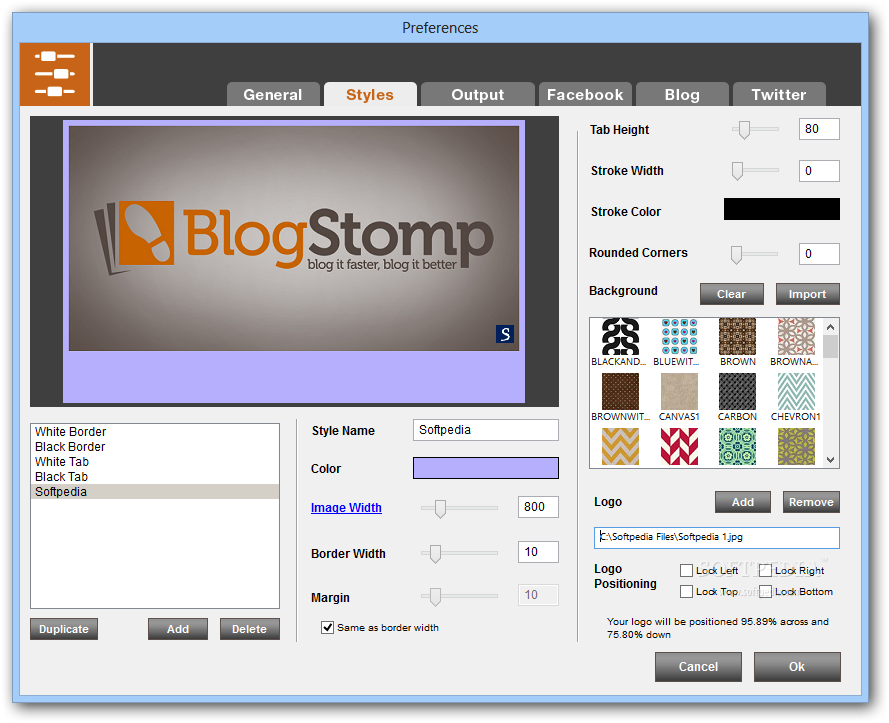Select the BLACKAND... background pattern
The width and height of the screenshot is (889, 723).
pos(620,337)
